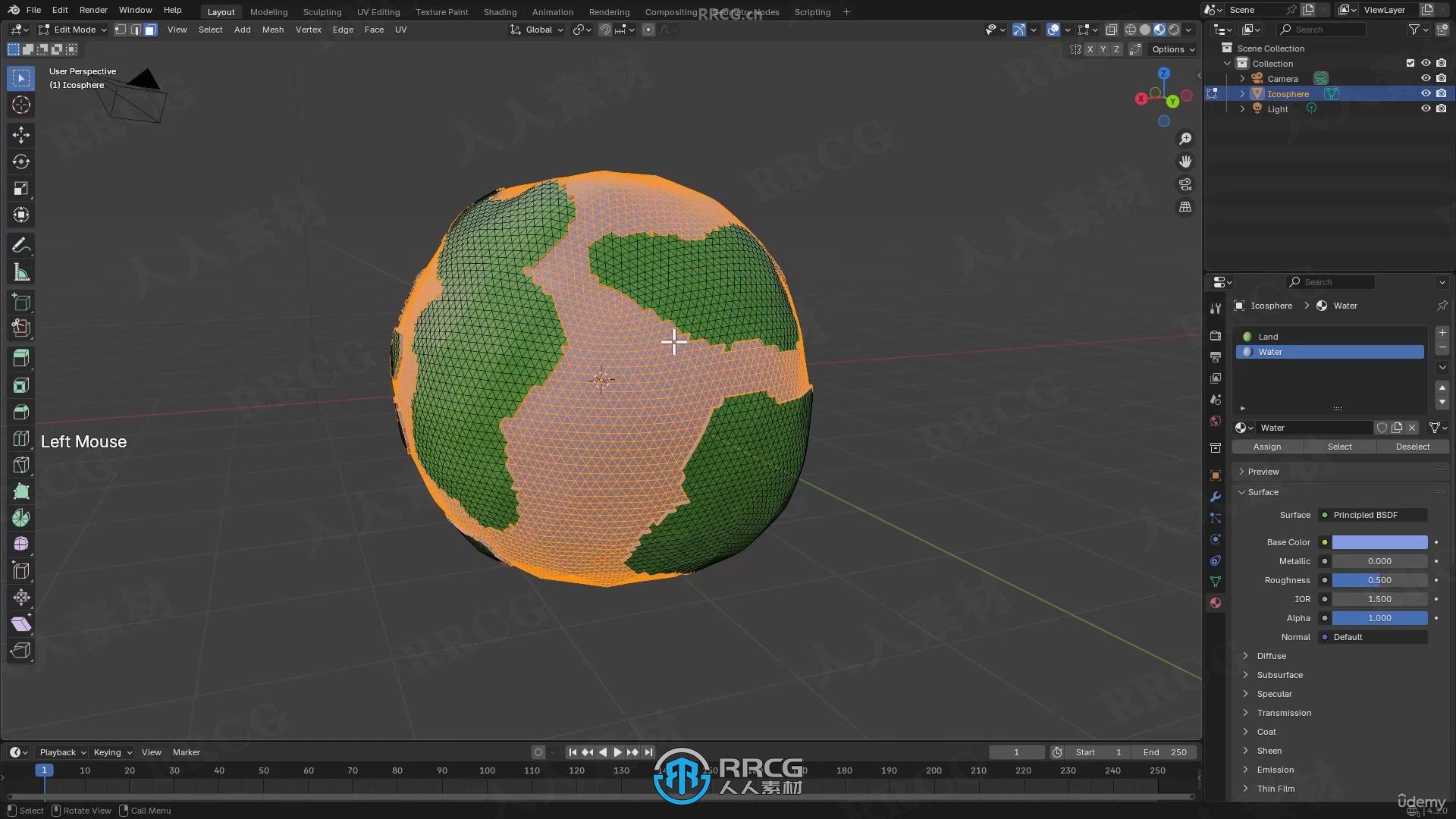
Task: Click the Roughness slider
Action: click(x=1379, y=580)
